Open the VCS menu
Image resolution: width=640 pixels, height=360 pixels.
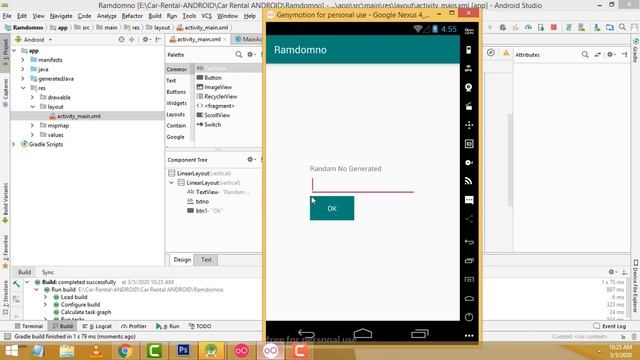[207, 16]
